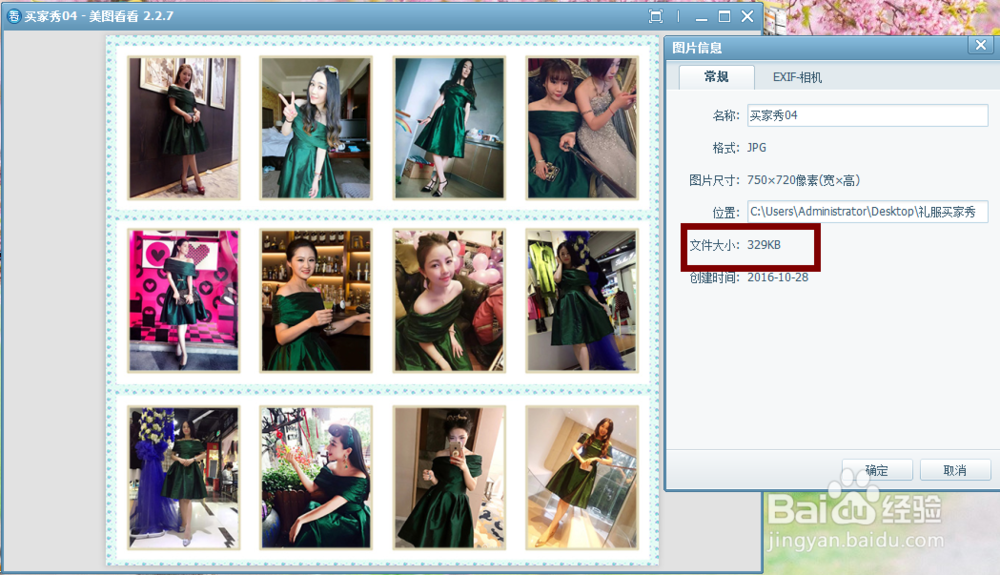Click photo of woman against teal wall
This screenshot has width=1000, height=575.
tap(449, 127)
